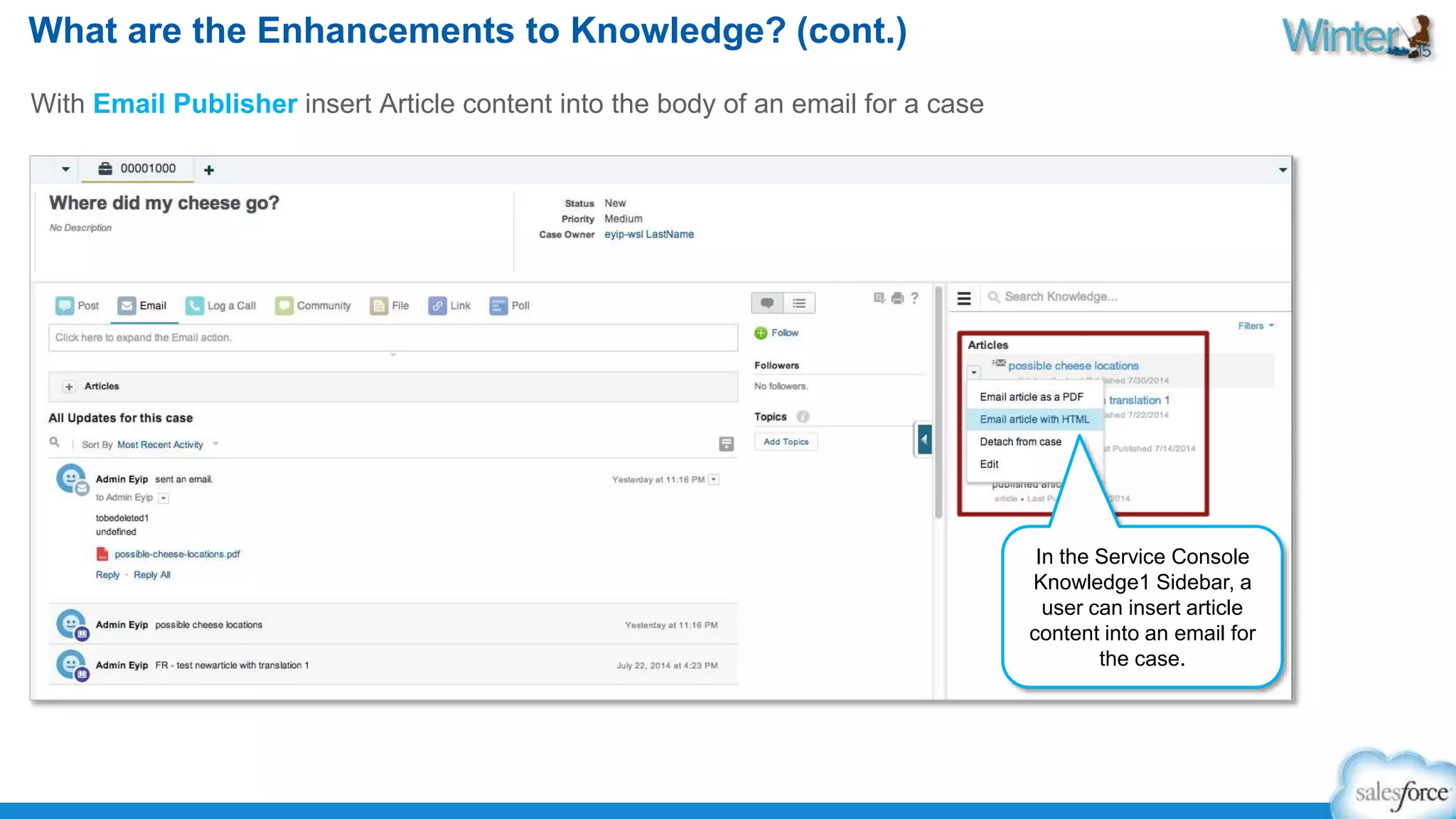Open possible cheese locations article
The height and width of the screenshot is (819, 1456).
coord(1074,366)
